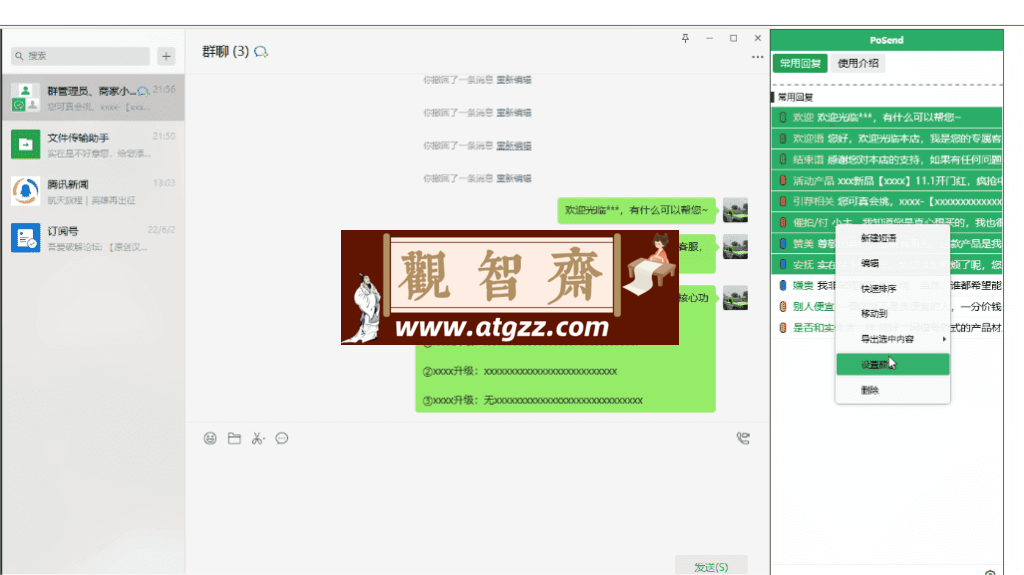Select the 结束语 quick reply row
The height and width of the screenshot is (575, 1024).
point(888,159)
